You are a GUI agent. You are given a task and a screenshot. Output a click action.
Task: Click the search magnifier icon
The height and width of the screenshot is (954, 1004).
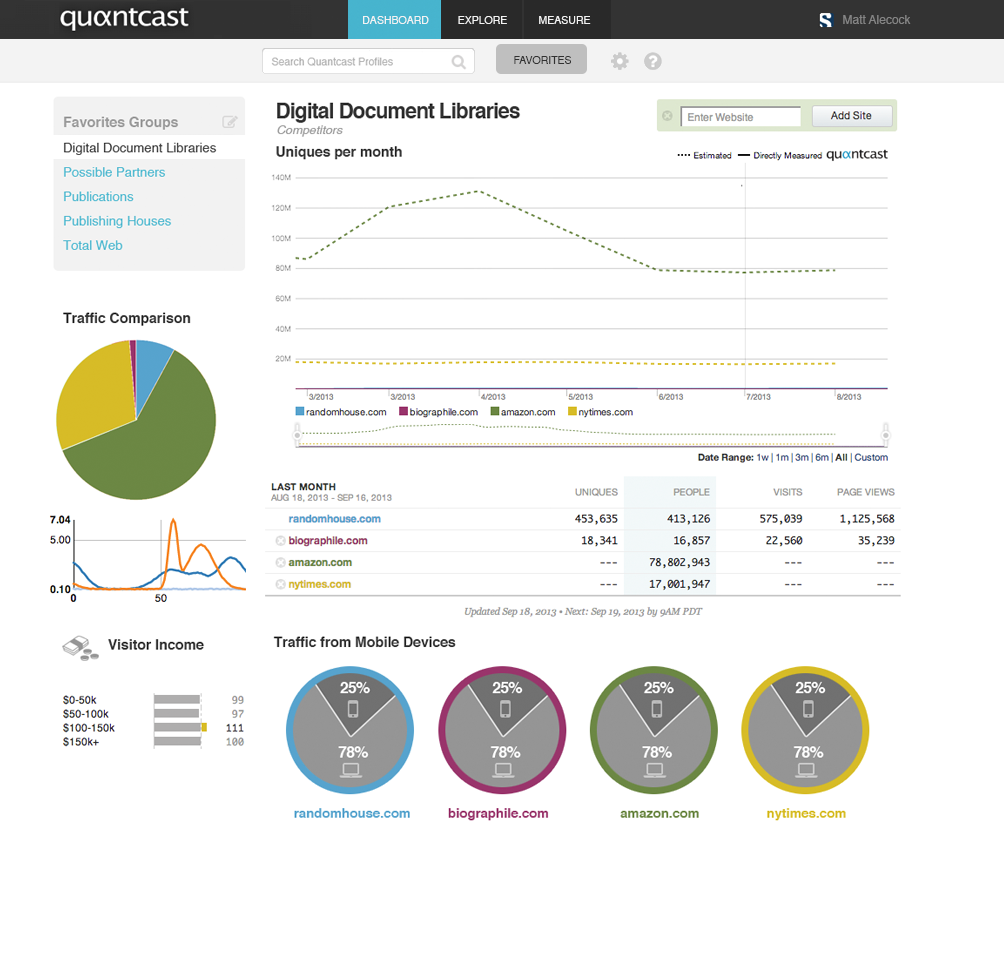458,61
